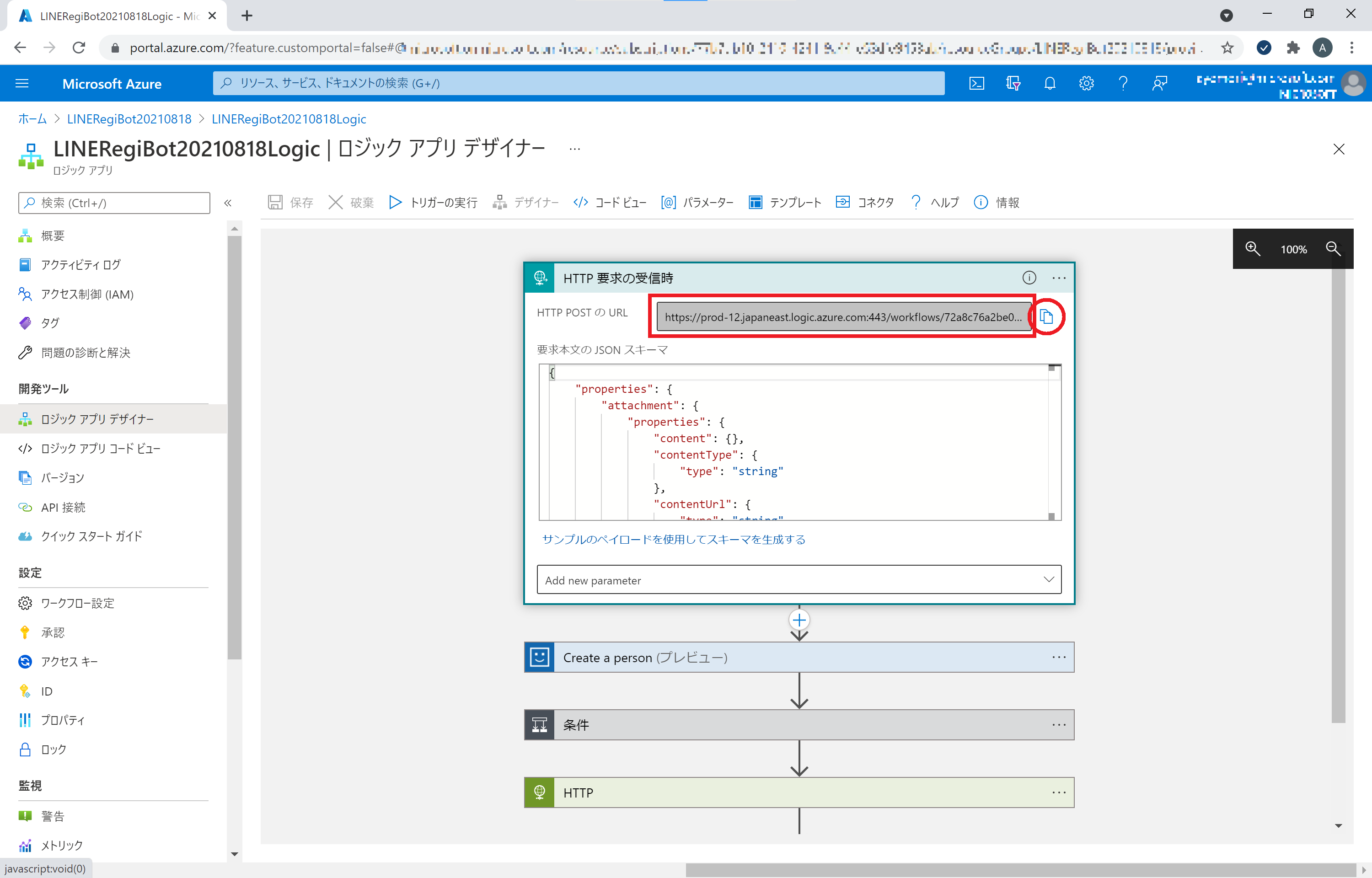The image size is (1372, 878).
Task: Collapse the left sidebar with the chevron
Action: point(228,203)
